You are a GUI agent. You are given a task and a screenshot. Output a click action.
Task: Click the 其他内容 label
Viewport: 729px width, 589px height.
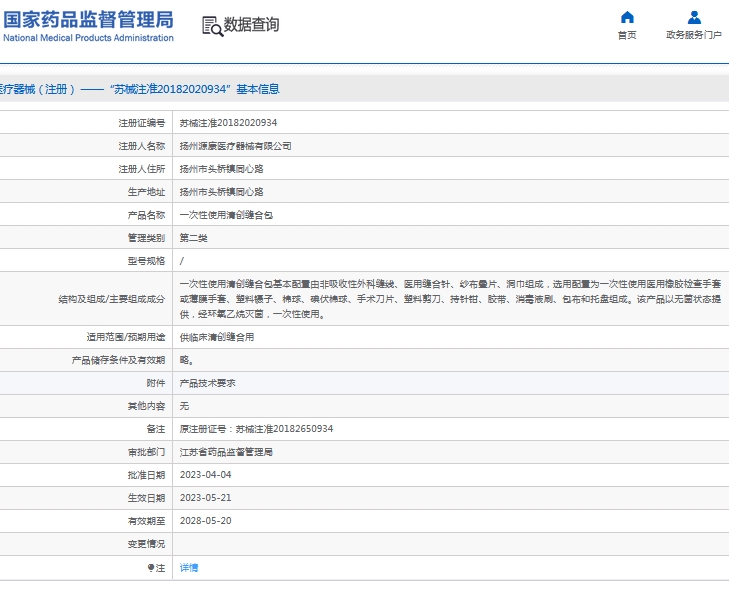click(146, 406)
